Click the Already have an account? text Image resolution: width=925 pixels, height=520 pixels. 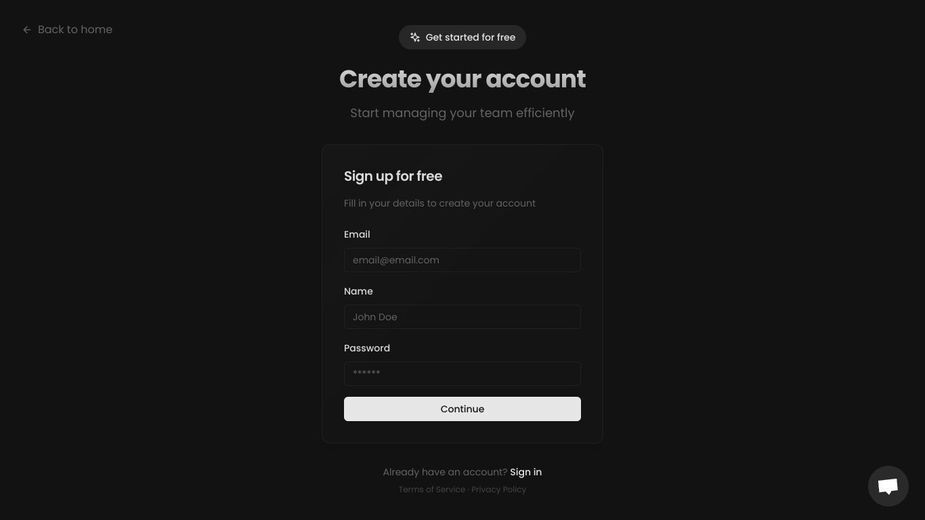(445, 472)
